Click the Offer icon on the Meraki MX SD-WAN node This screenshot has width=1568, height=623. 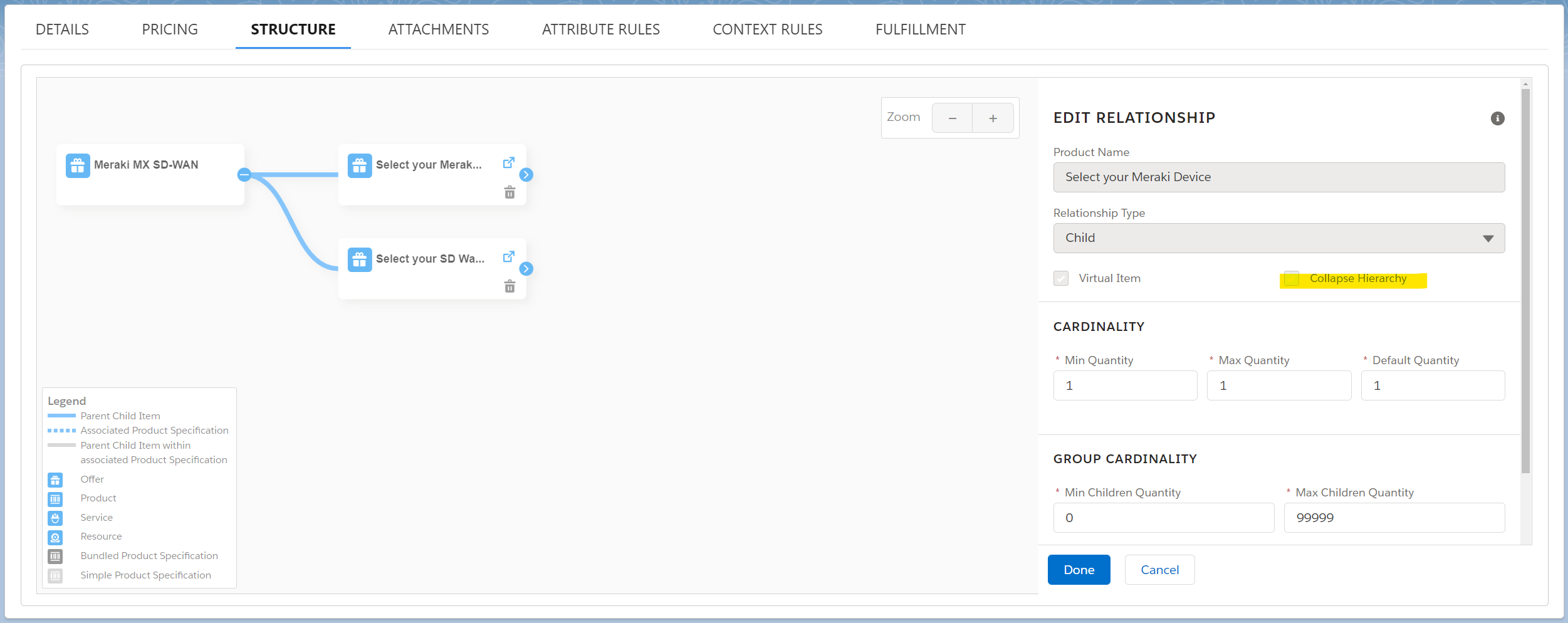(x=78, y=165)
